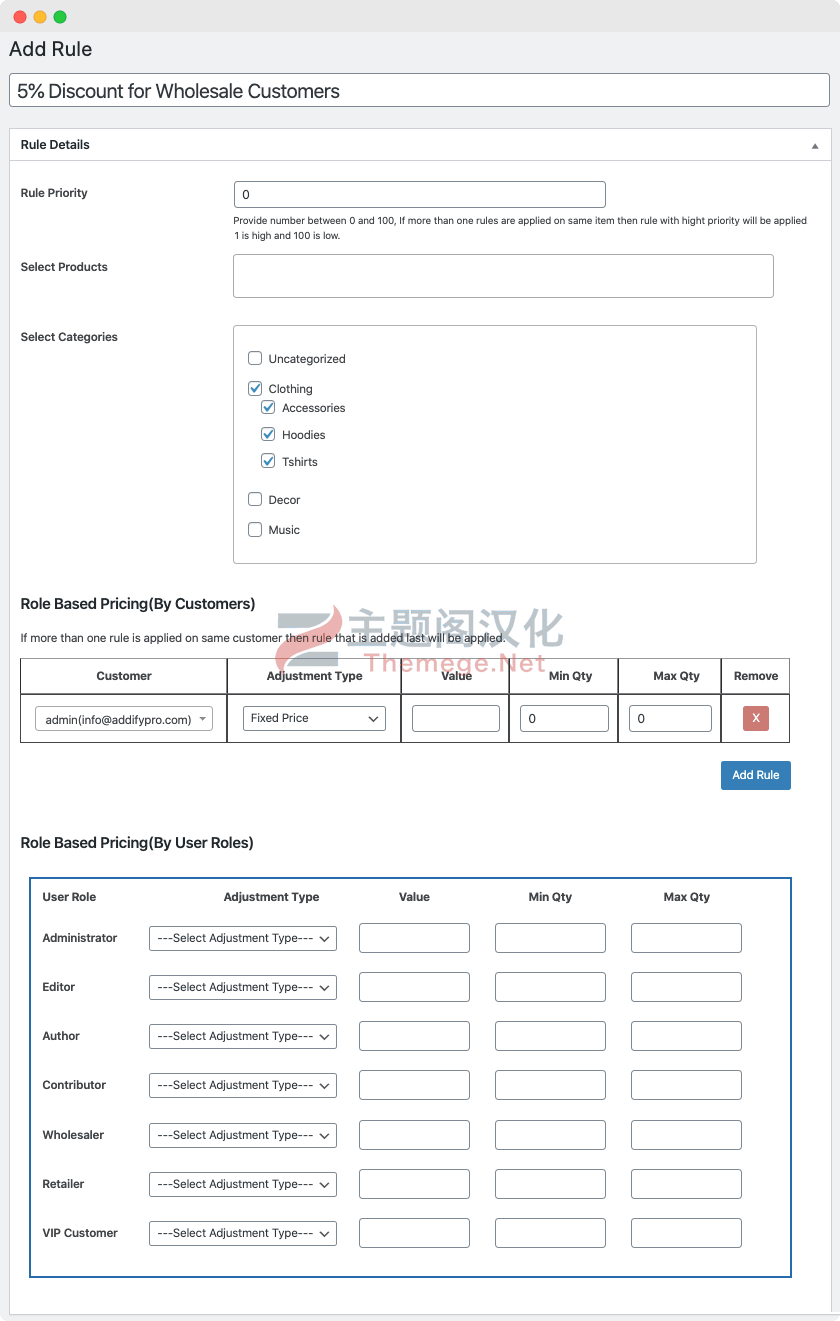The height and width of the screenshot is (1321, 840).
Task: Check the Uncategorized category
Action: tap(255, 358)
